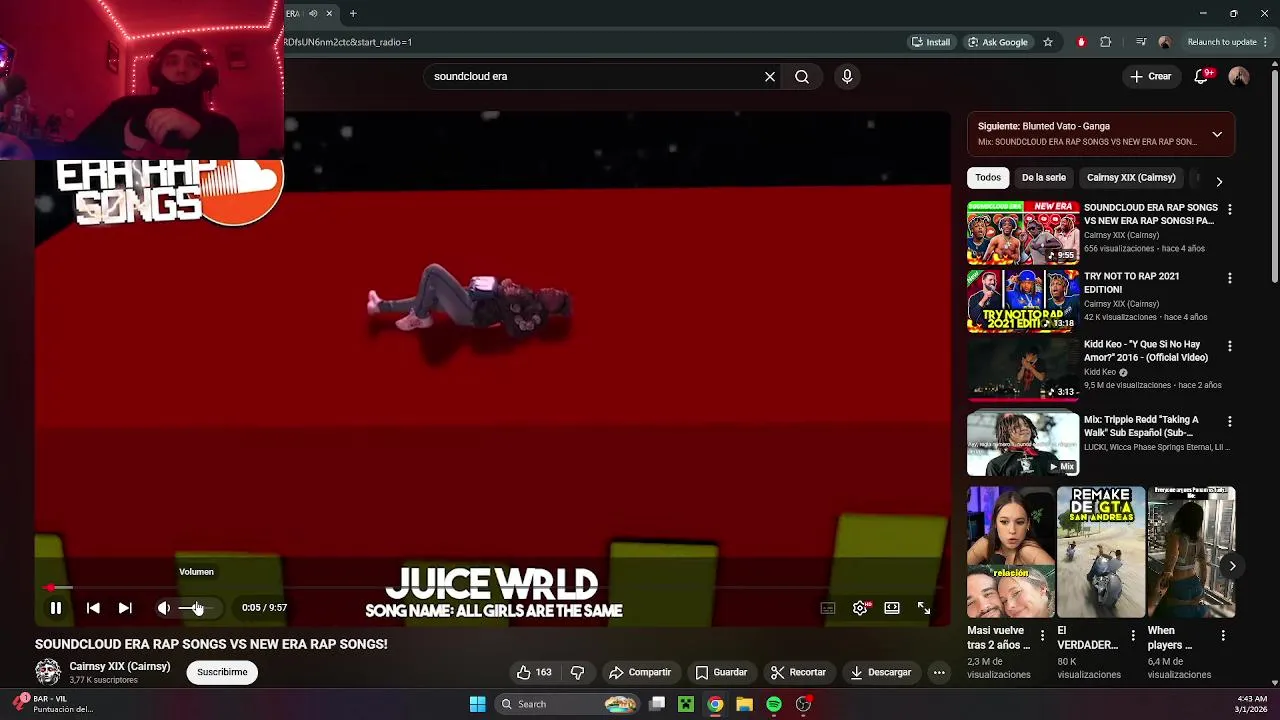Viewport: 1280px width, 720px height.
Task: Open the Chrome profile avatar
Action: click(1164, 42)
